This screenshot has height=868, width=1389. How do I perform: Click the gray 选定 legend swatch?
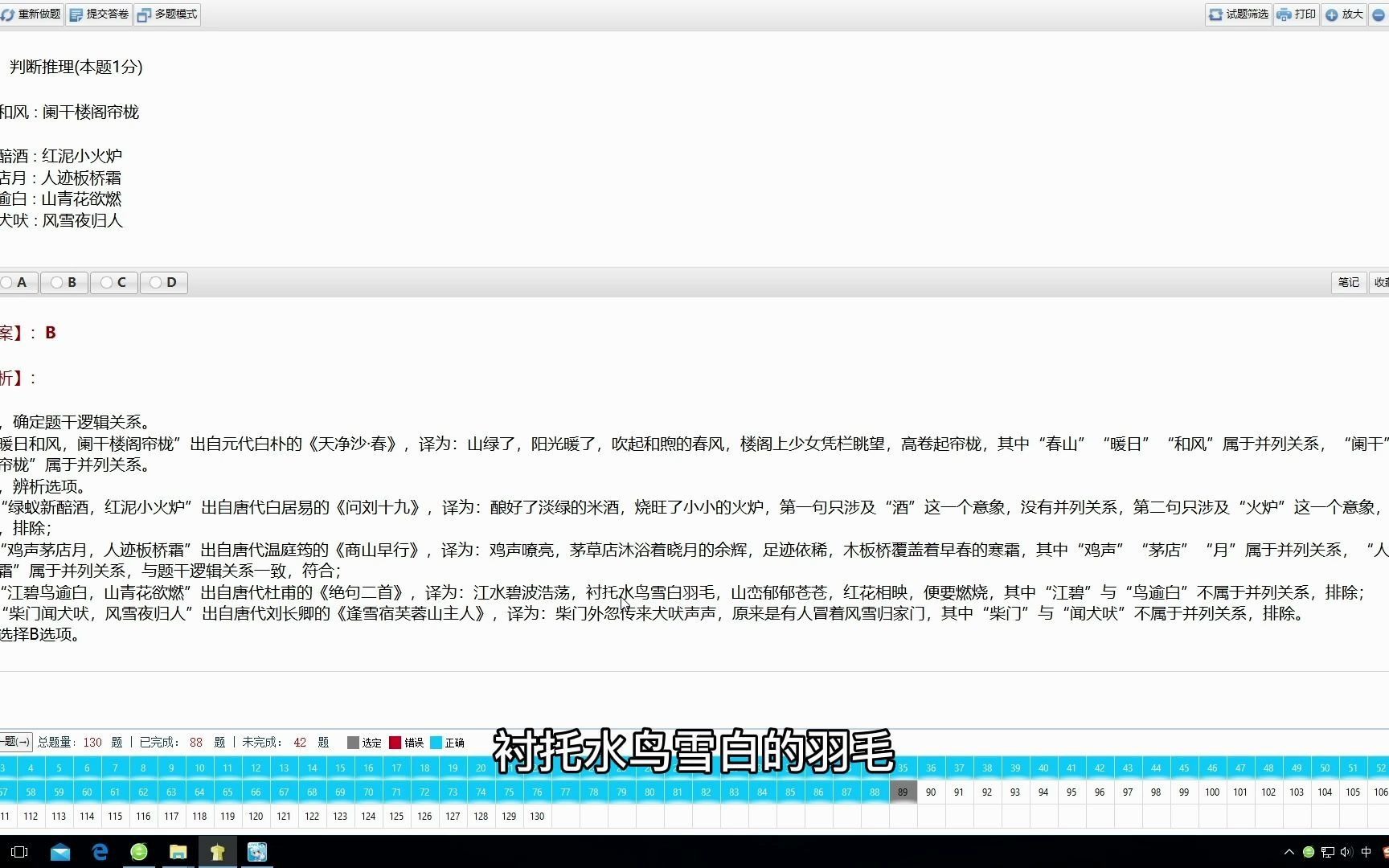click(x=353, y=743)
